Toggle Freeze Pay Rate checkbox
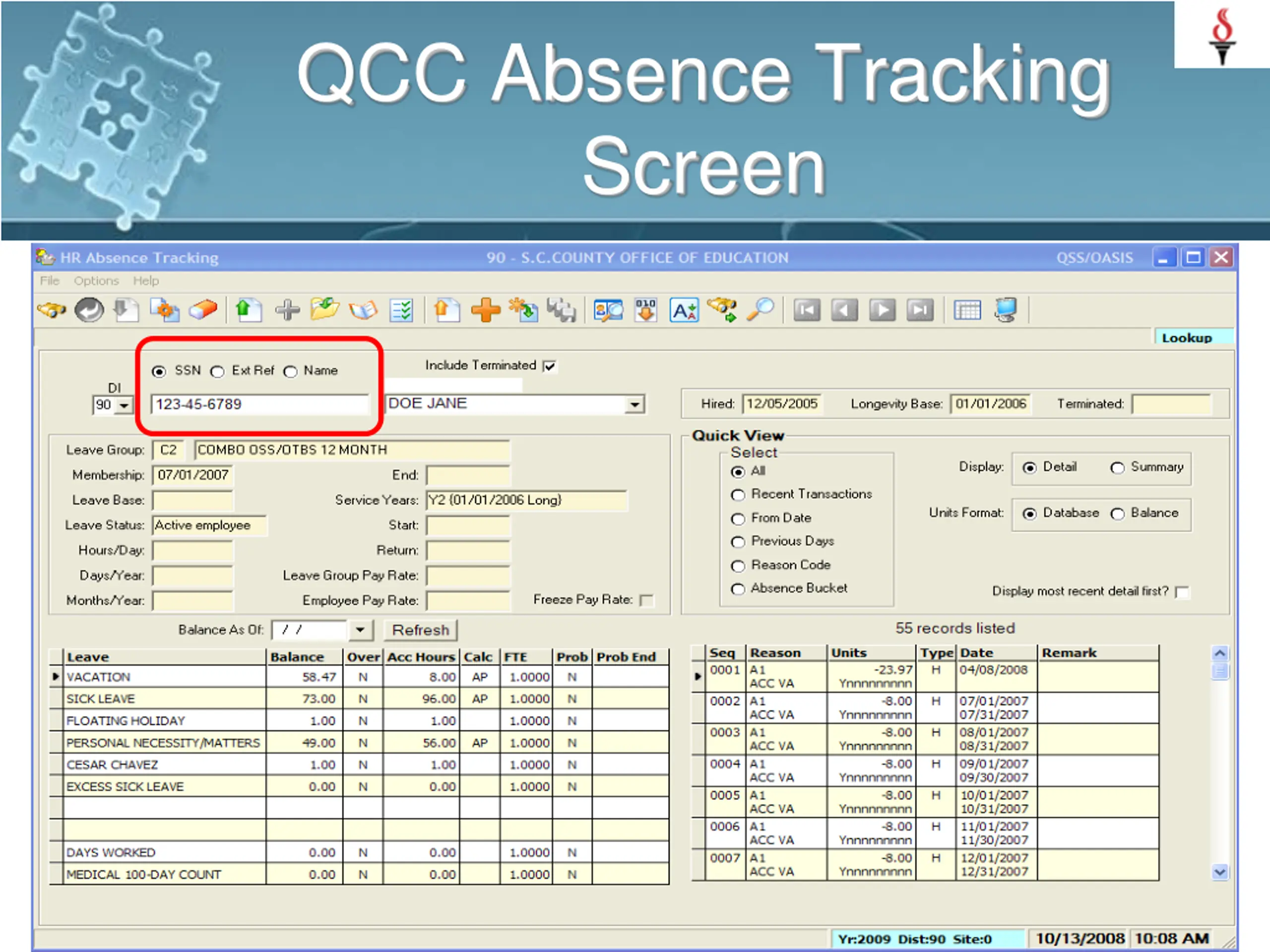Viewport: 1270px width, 952px height. [646, 600]
